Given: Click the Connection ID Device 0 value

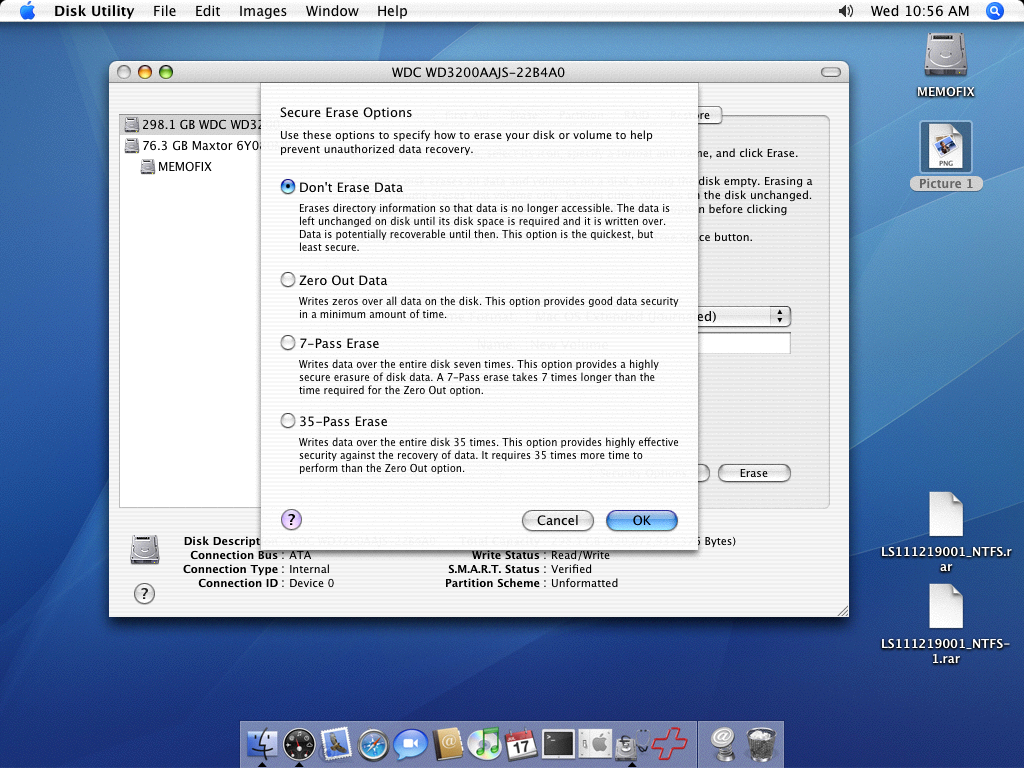Looking at the screenshot, I should (312, 583).
